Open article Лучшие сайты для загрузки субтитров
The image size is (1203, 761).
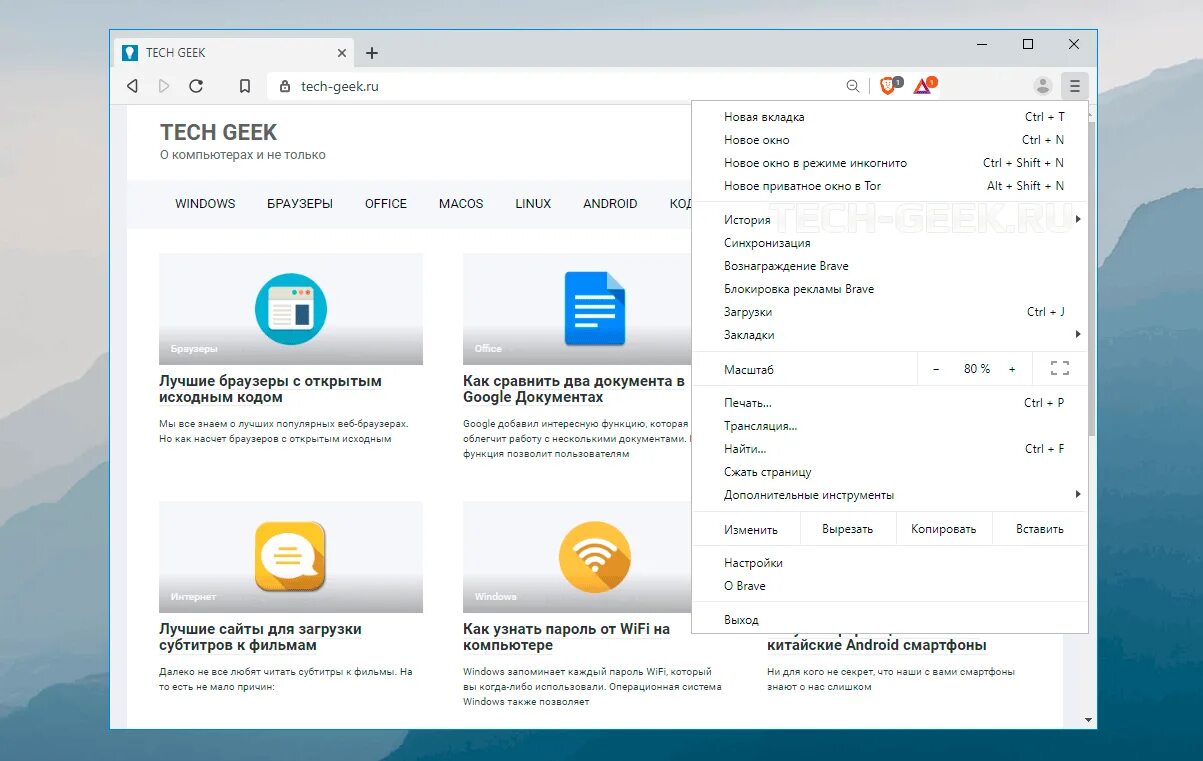[x=260, y=637]
